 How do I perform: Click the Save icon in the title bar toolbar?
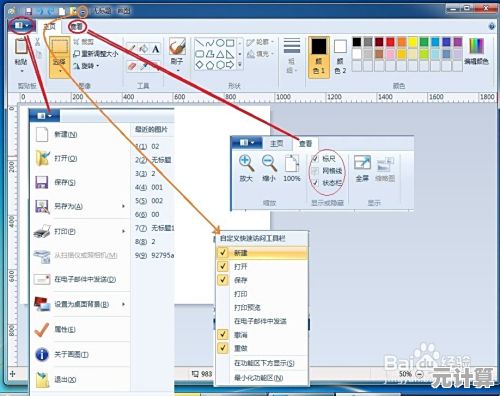click(x=29, y=11)
